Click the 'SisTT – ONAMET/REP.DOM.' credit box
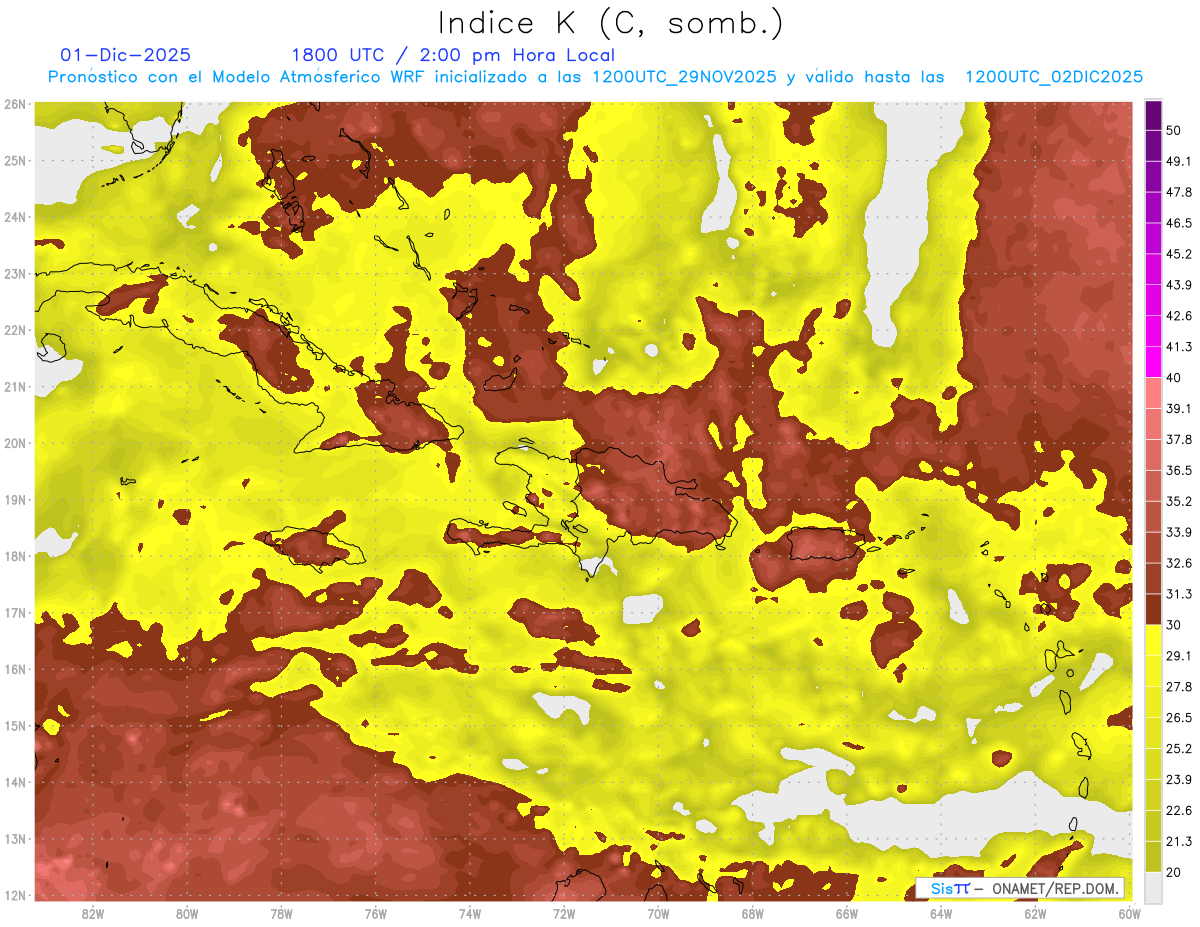Screen dimensions: 1200x927 (1020, 888)
